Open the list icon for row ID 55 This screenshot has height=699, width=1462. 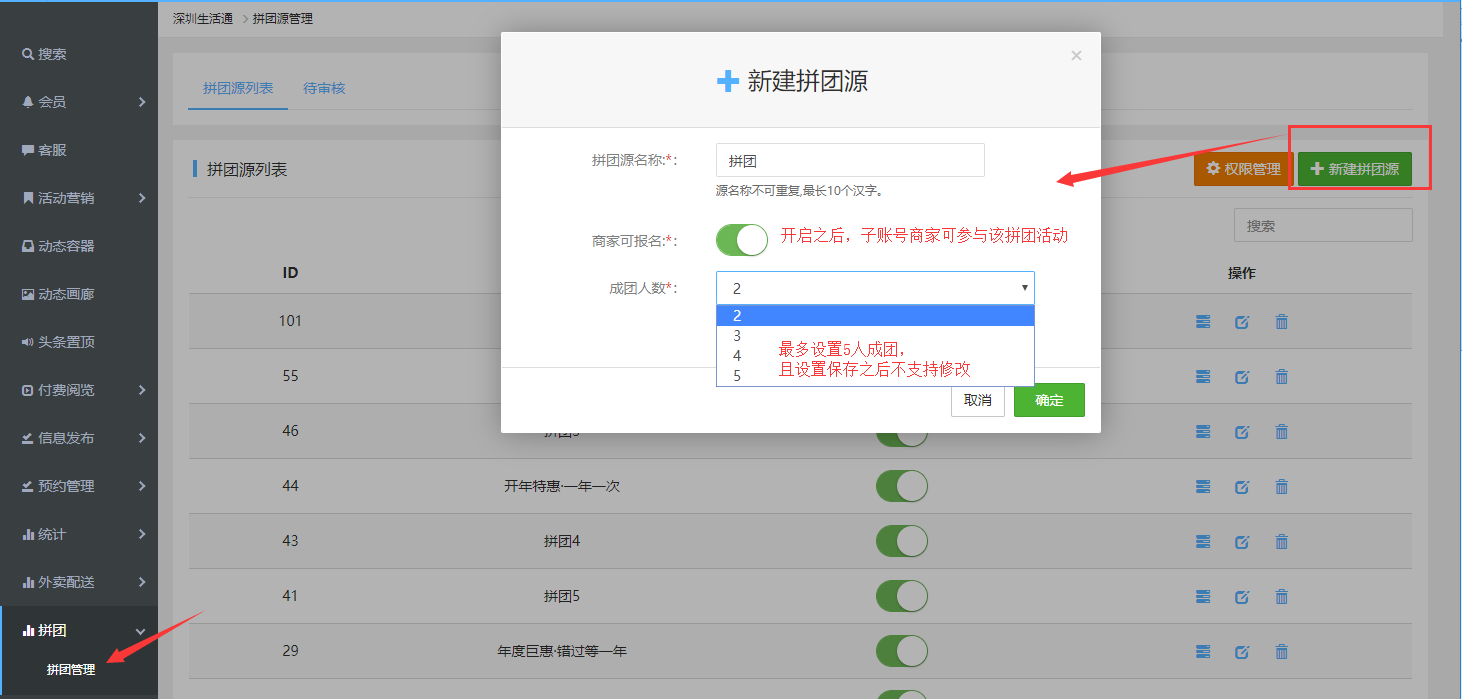pos(1203,377)
